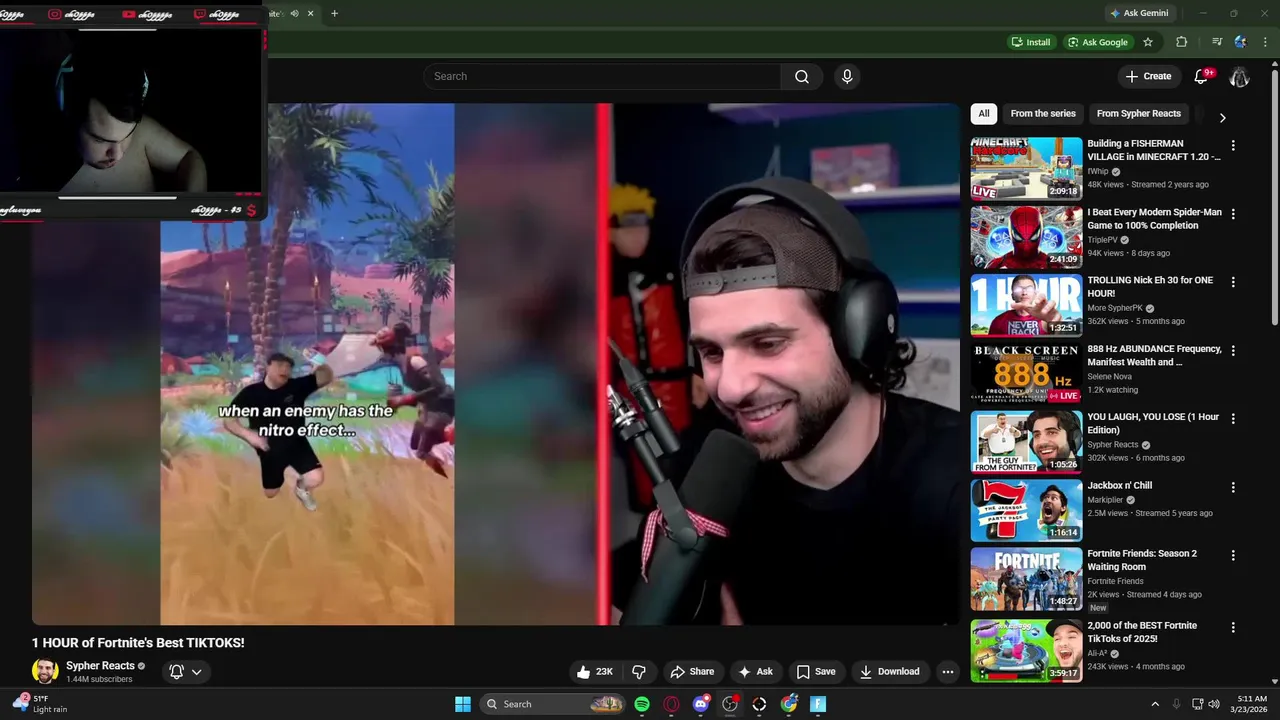Close the current browser tab
This screenshot has width=1280, height=720.
[x=311, y=13]
